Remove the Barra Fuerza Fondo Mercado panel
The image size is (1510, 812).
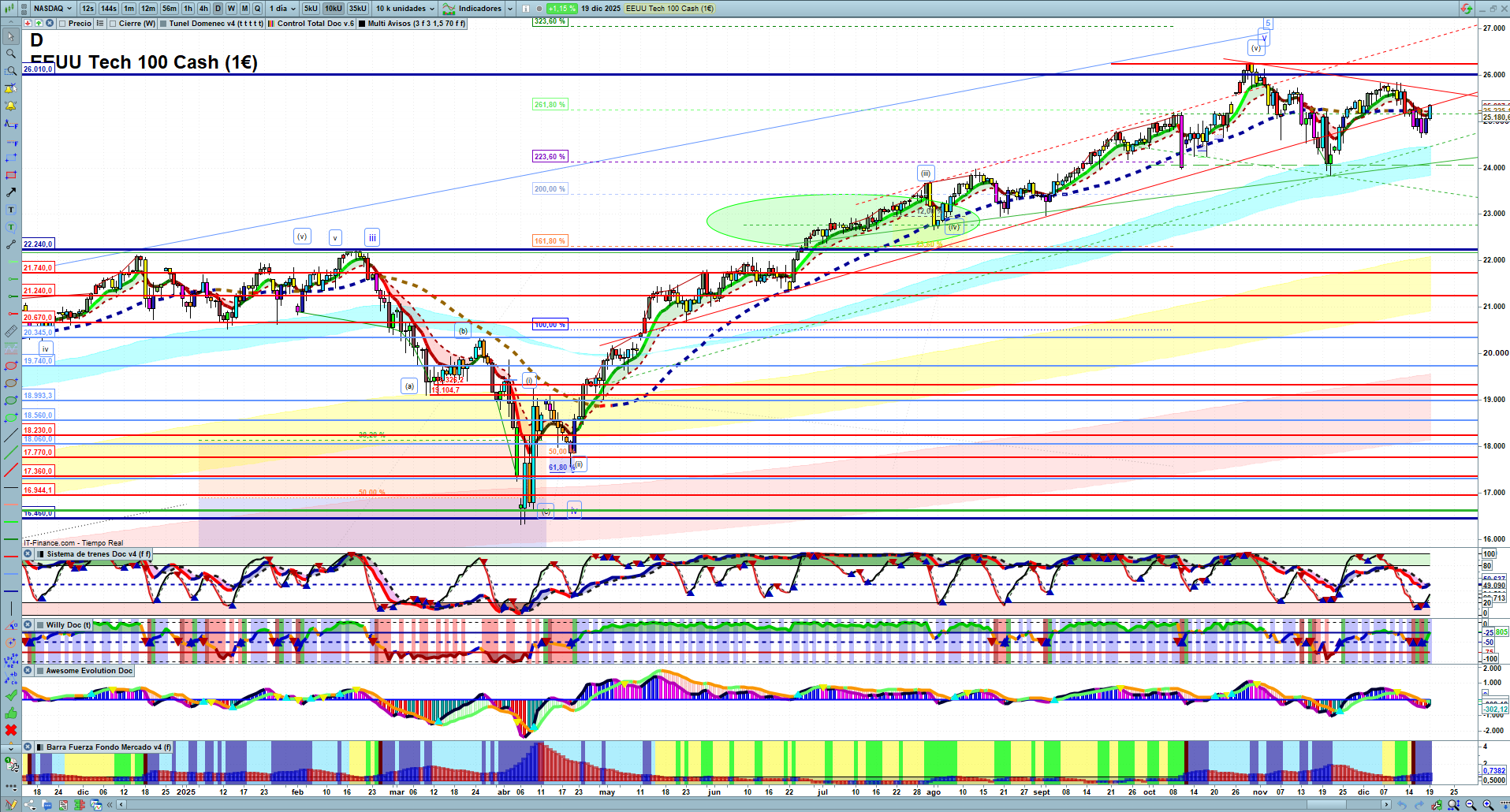coord(28,747)
